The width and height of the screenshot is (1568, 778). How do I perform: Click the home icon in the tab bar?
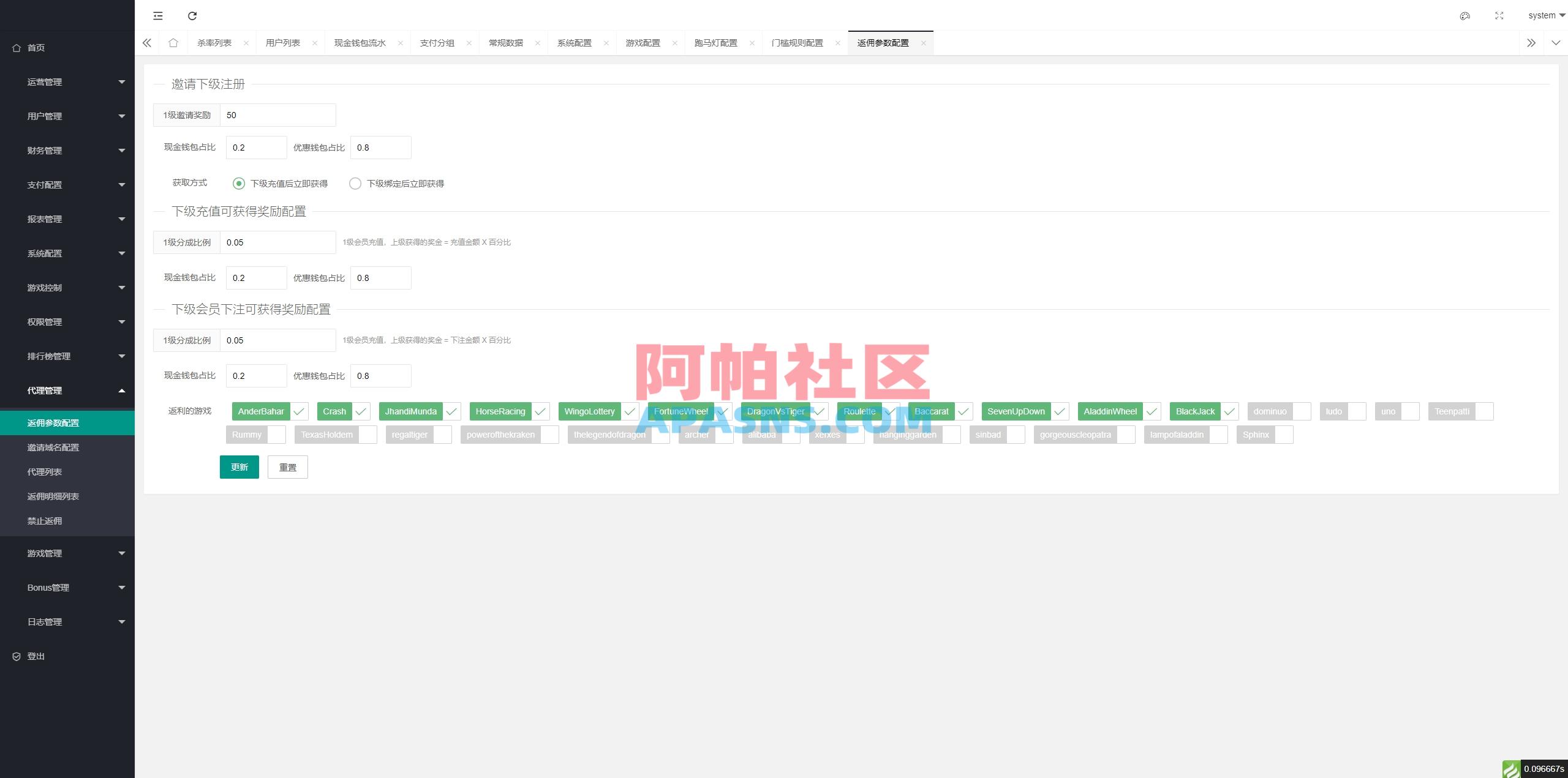[173, 42]
